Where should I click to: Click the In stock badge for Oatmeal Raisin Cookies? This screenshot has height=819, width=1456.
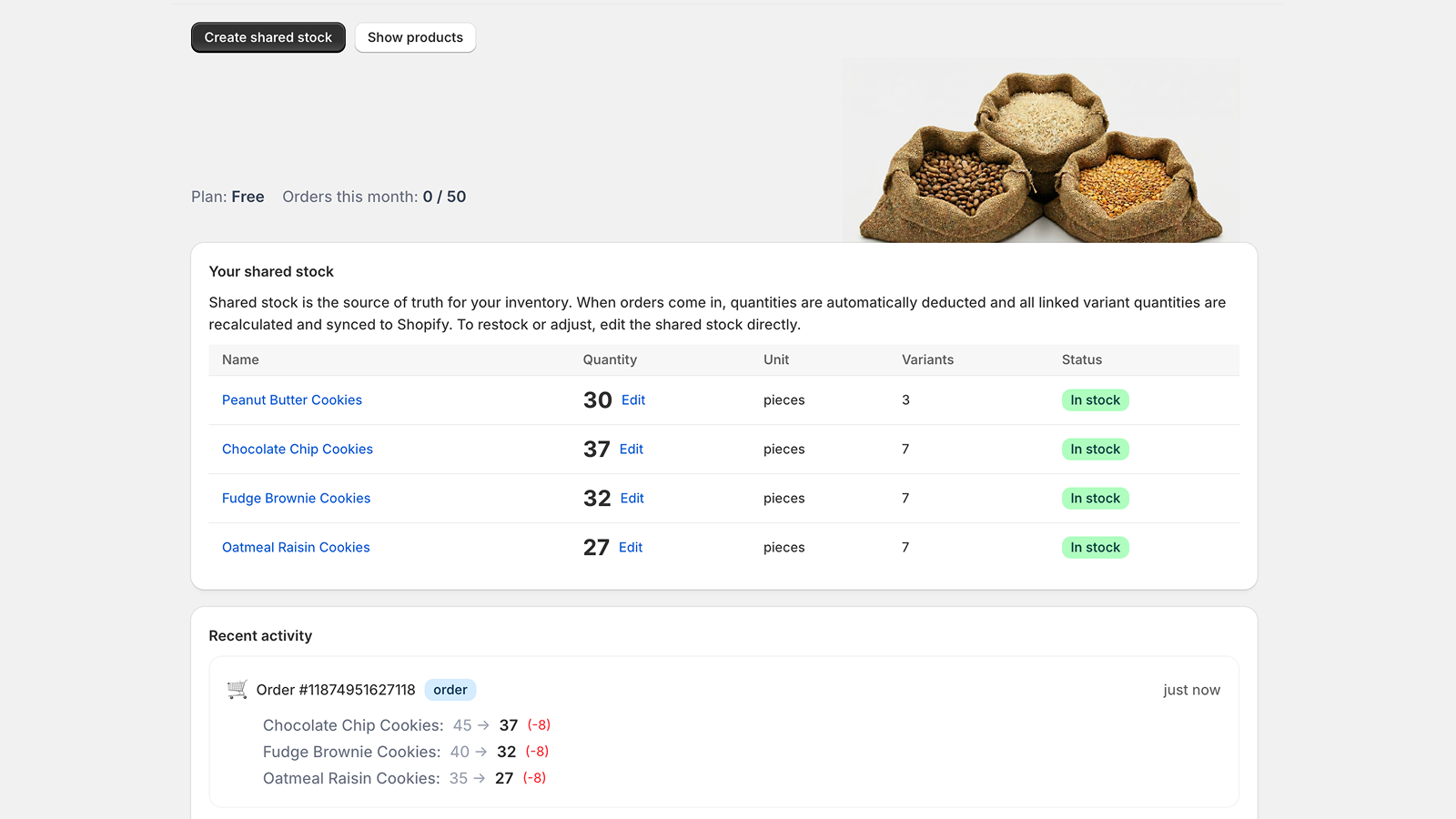point(1095,547)
